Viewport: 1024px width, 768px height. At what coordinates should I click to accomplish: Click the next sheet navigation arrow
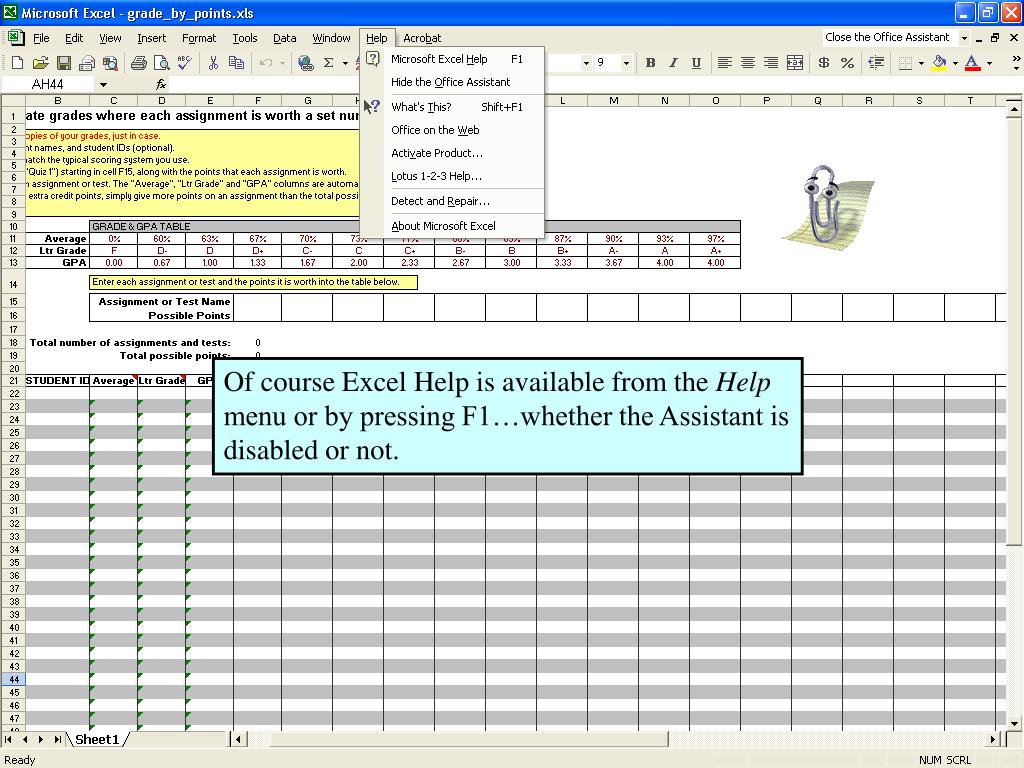(40, 739)
